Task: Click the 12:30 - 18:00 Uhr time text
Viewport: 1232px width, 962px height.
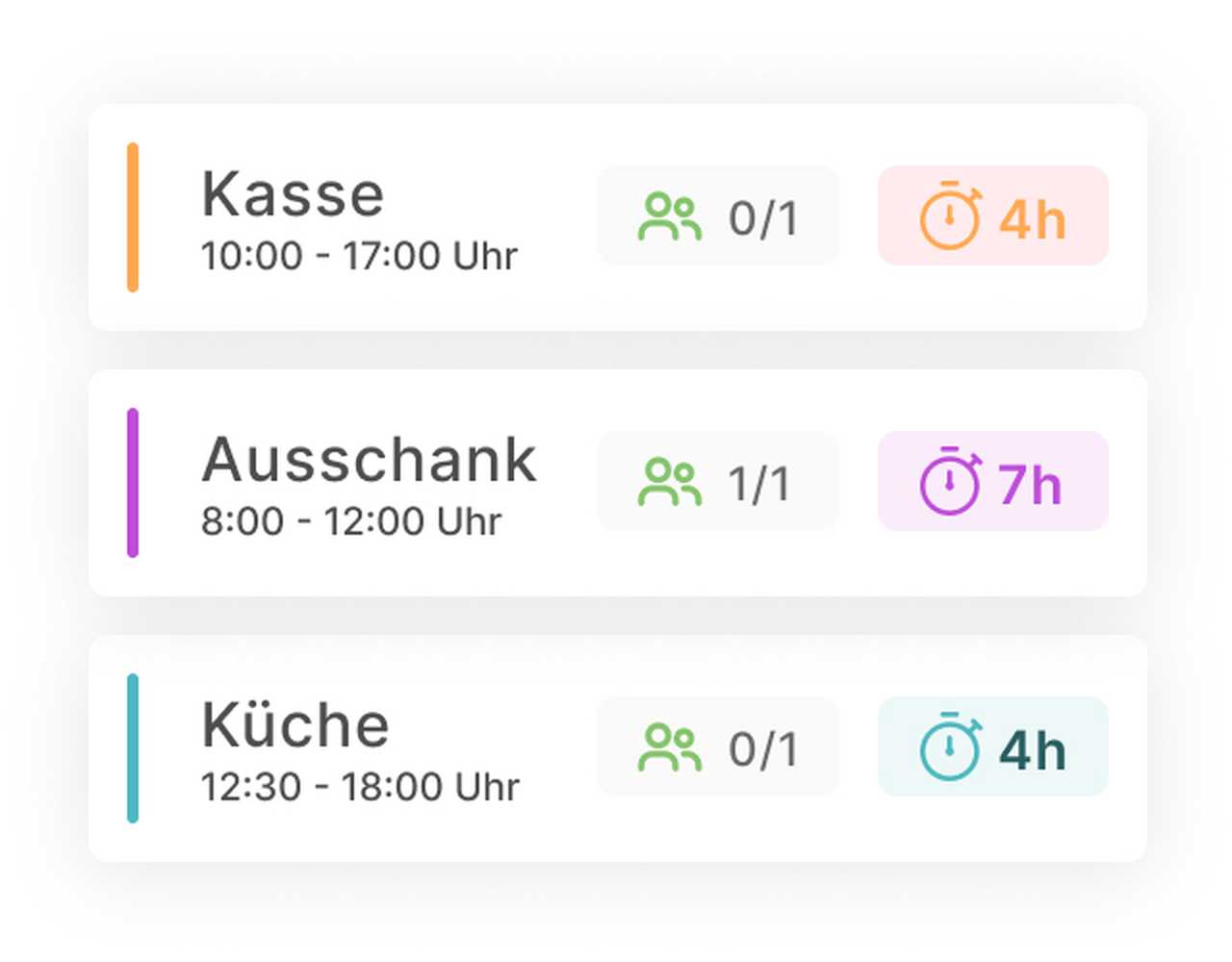Action: click(x=360, y=787)
